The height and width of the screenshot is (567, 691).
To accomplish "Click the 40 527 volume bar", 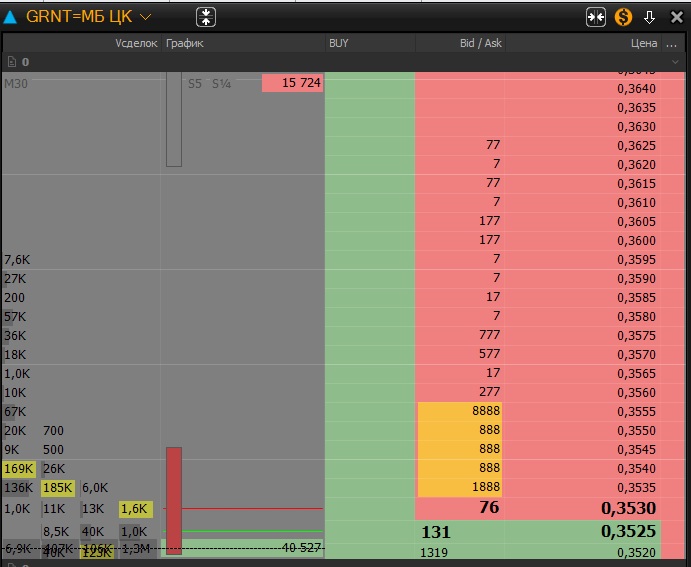I will click(x=242, y=548).
